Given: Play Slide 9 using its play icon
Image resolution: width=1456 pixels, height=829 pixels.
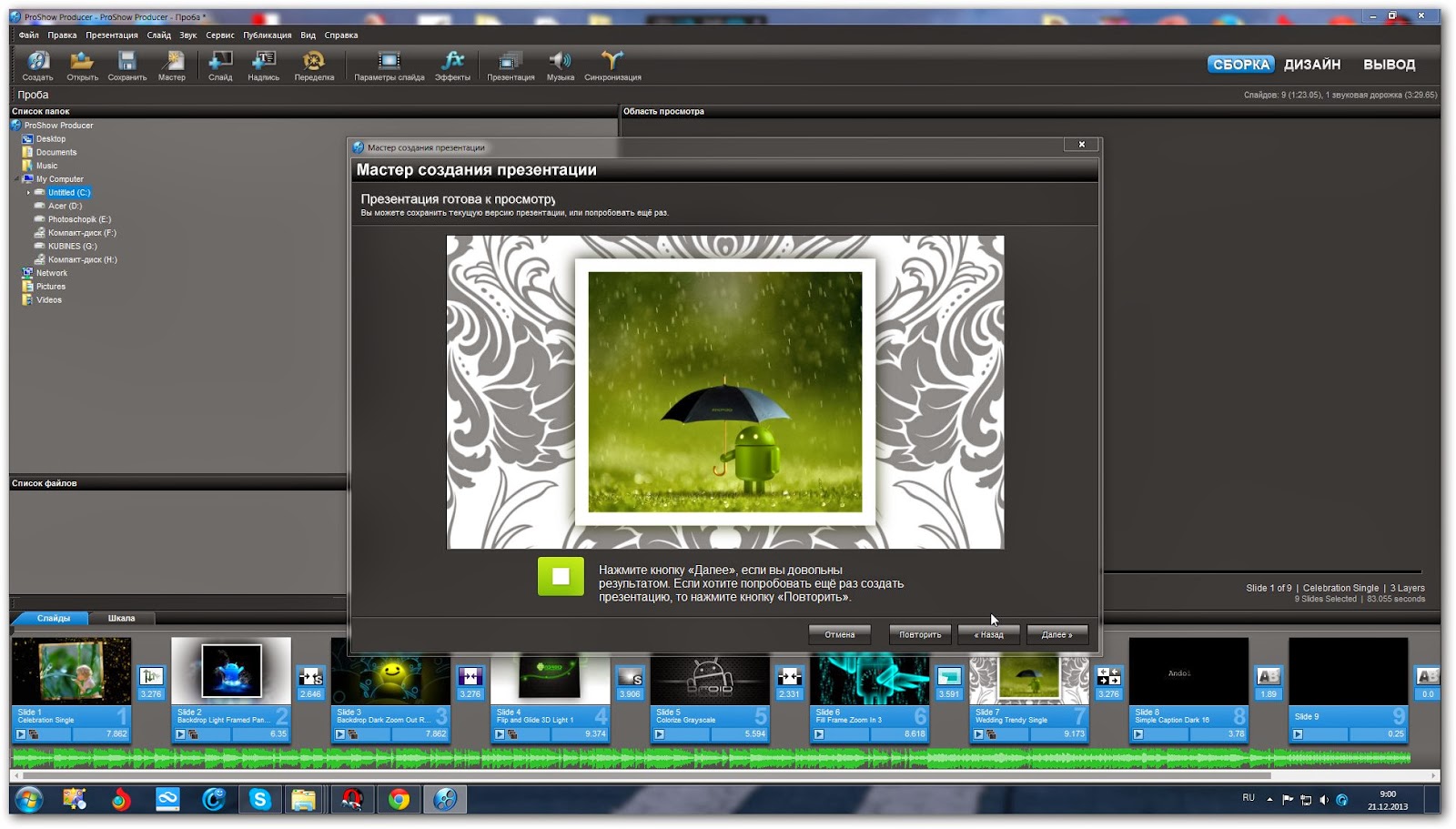Looking at the screenshot, I should [x=1298, y=734].
